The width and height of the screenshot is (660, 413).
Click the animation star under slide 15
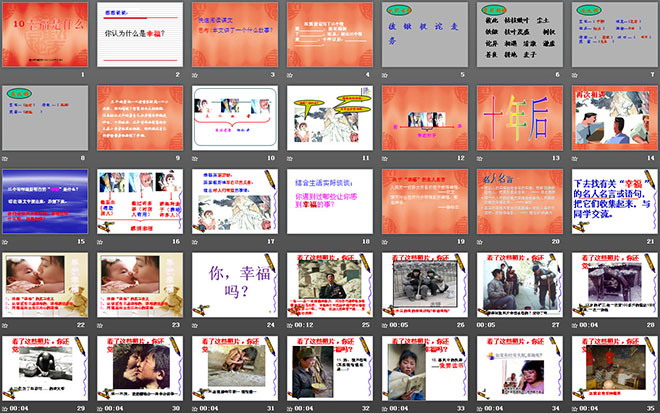pyautogui.click(x=5, y=242)
